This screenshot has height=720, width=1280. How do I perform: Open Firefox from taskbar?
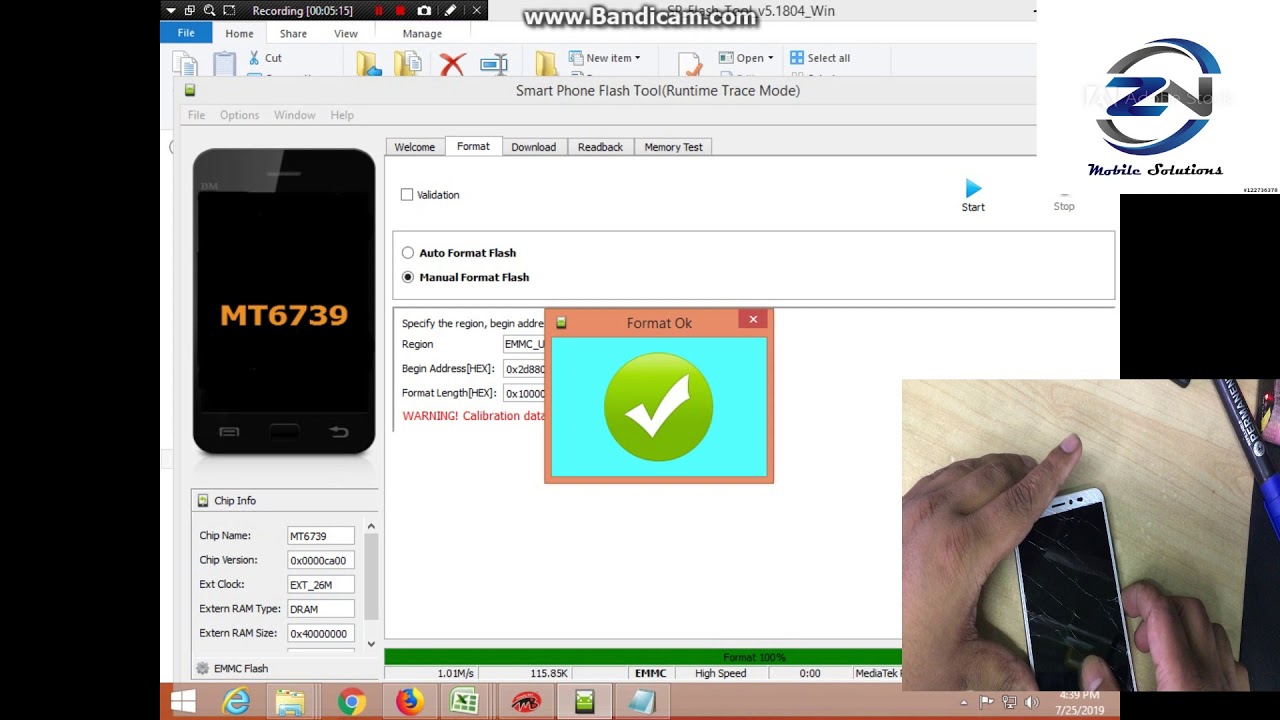[408, 702]
